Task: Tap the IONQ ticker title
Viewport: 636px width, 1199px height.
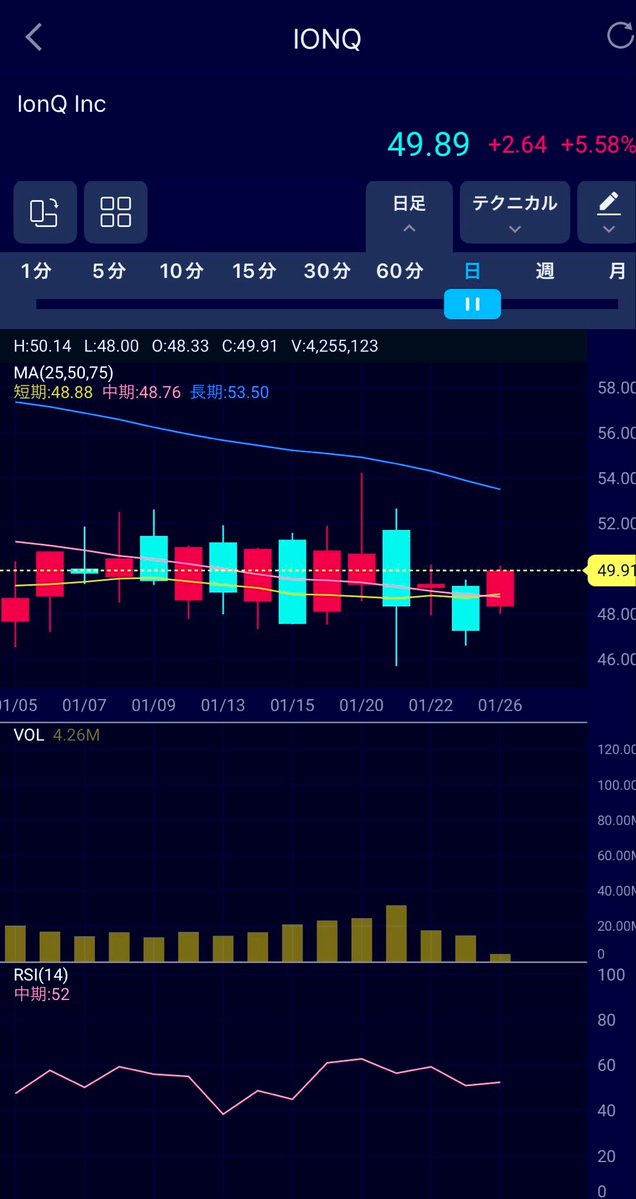Action: point(327,39)
